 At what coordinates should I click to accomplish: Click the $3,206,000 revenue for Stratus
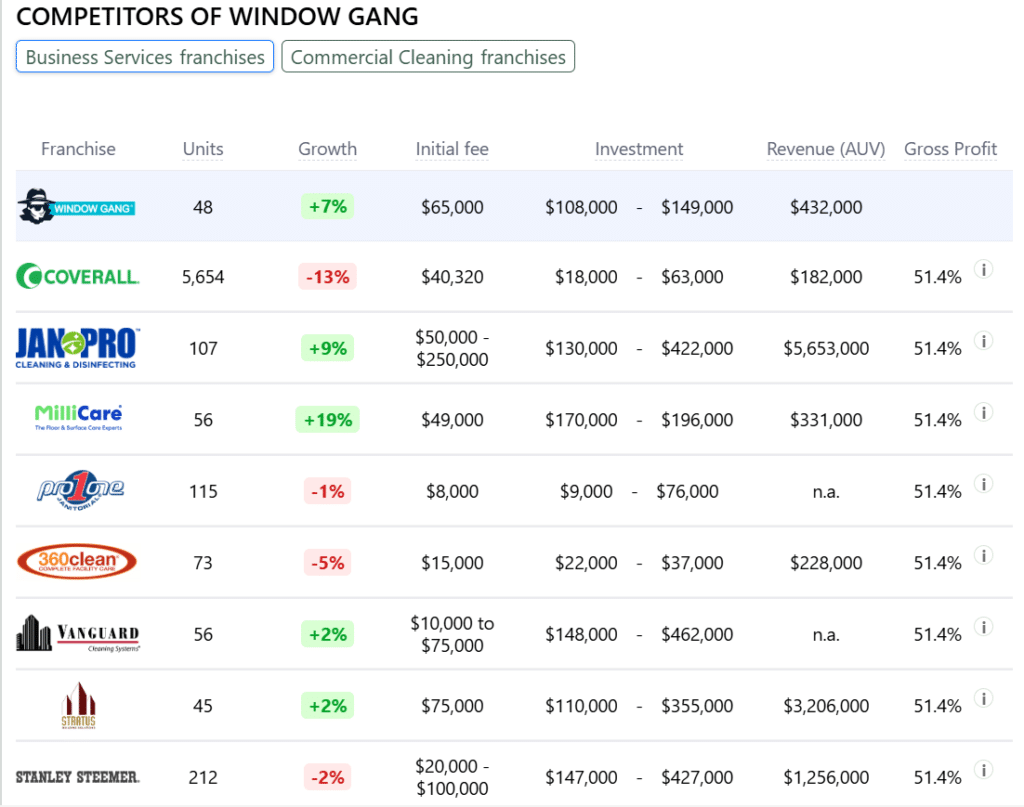pos(825,706)
